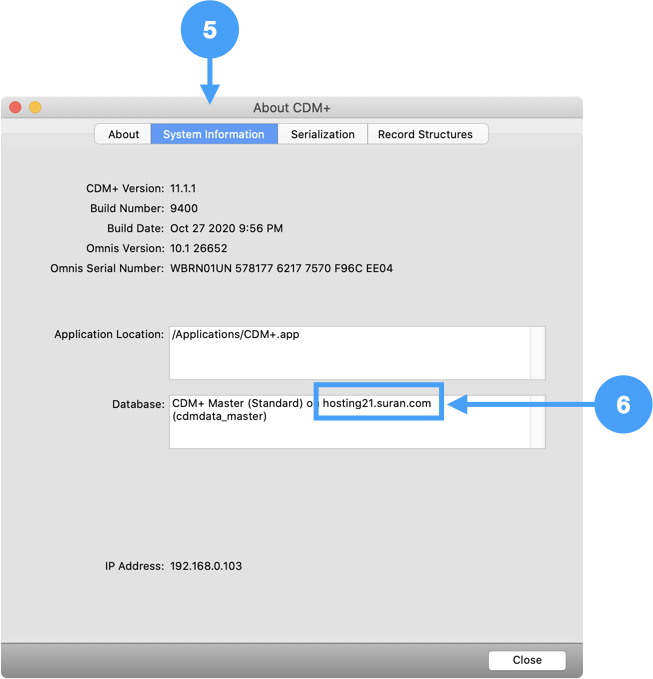653x679 pixels.
Task: Click the Omnis Serial Number value
Action: pyautogui.click(x=281, y=268)
